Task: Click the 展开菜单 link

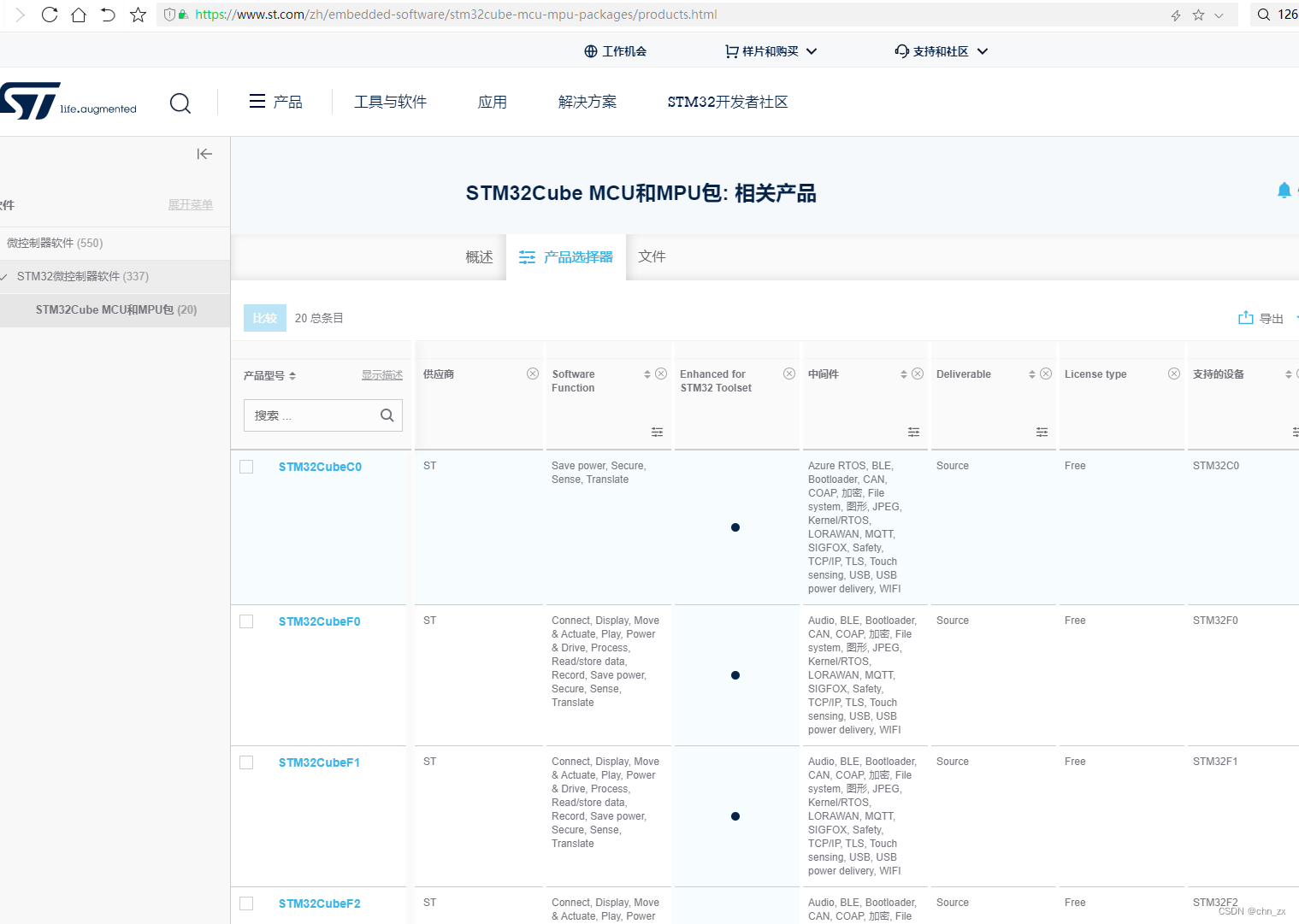Action: click(x=191, y=205)
